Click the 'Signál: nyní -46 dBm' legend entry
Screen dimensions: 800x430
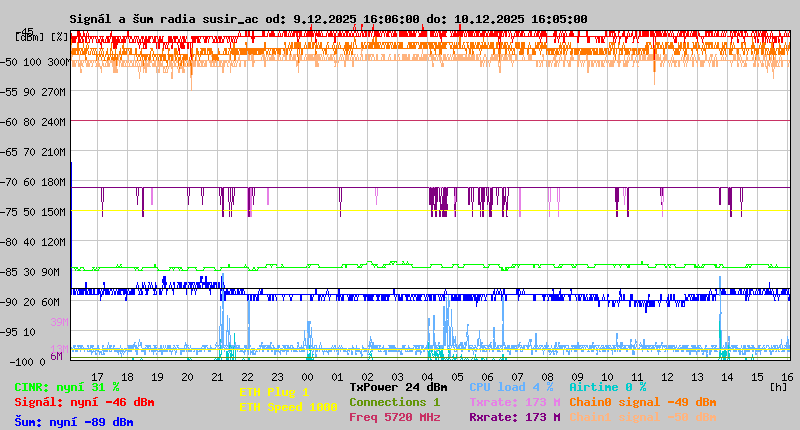coord(84,402)
